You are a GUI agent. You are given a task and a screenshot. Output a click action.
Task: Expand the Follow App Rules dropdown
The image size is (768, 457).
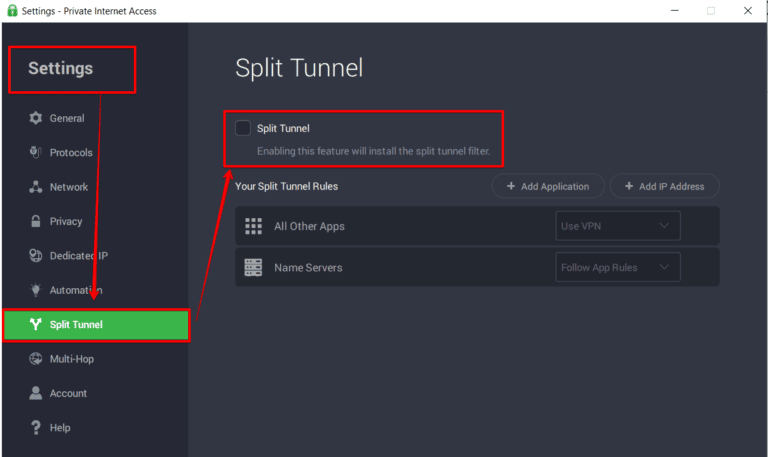[x=617, y=267]
